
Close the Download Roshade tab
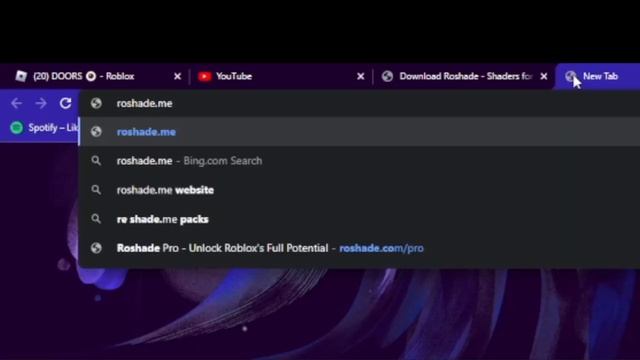coord(544,76)
